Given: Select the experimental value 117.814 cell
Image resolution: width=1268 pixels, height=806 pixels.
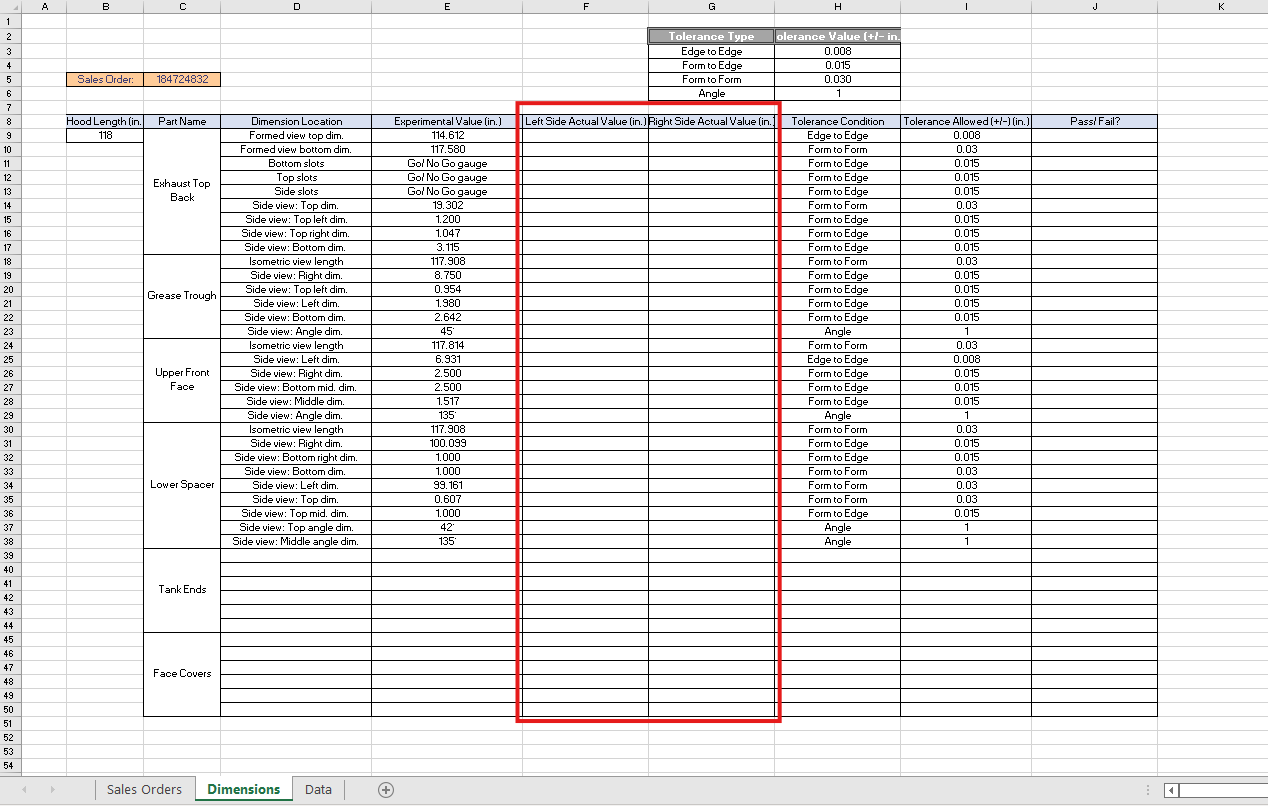Looking at the screenshot, I should click(x=447, y=345).
